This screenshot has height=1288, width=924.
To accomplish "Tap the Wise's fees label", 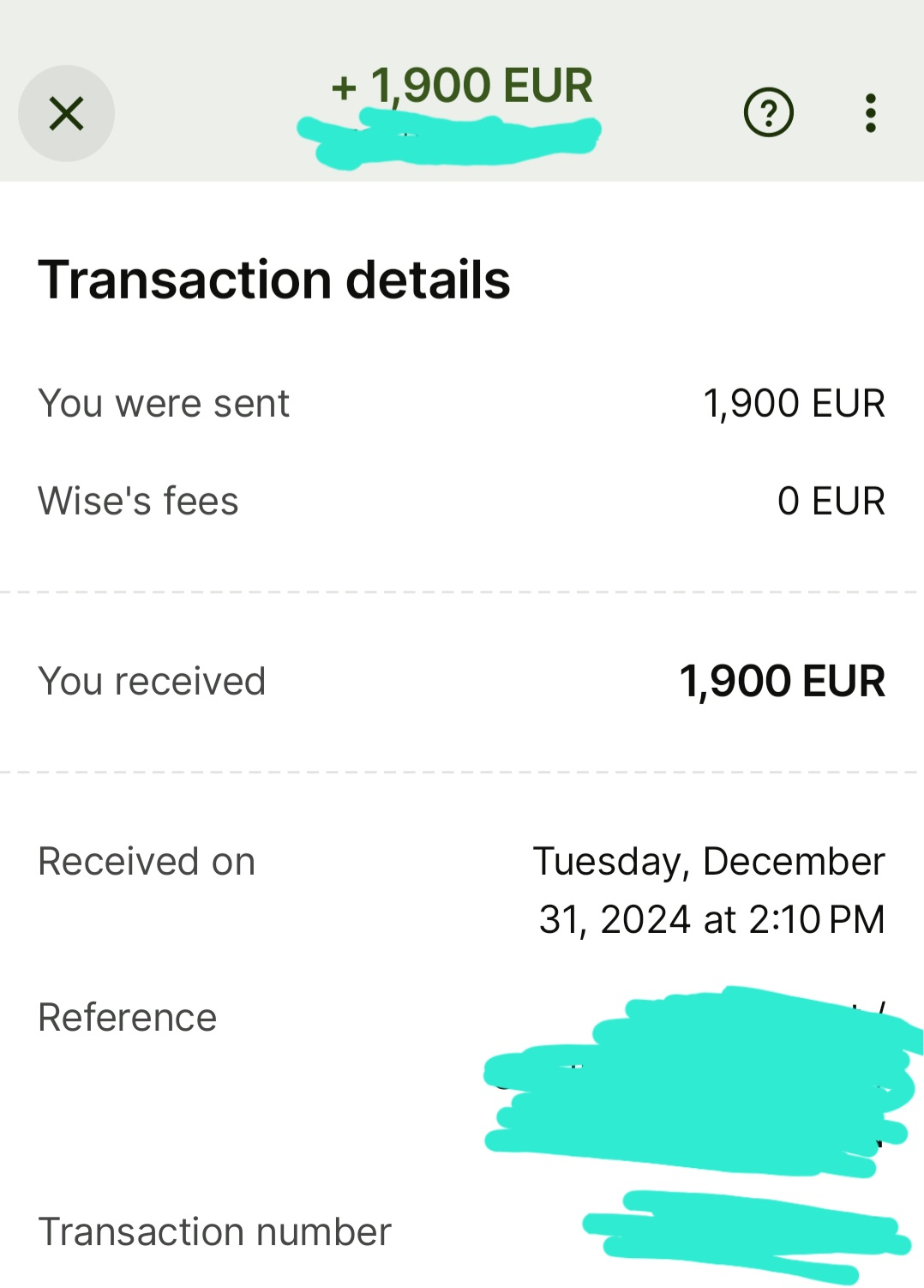I will [138, 501].
